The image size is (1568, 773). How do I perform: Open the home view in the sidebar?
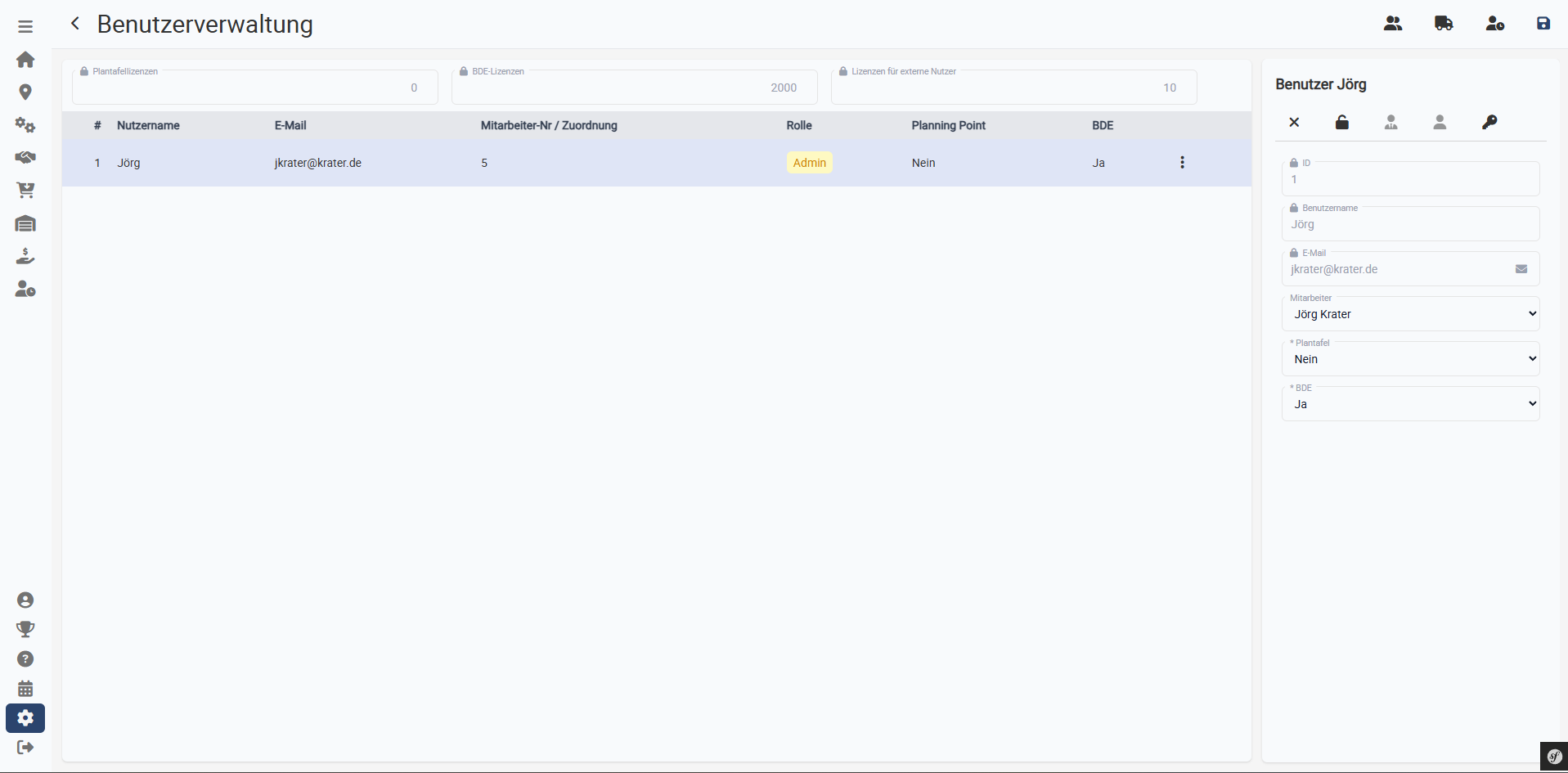click(x=25, y=60)
